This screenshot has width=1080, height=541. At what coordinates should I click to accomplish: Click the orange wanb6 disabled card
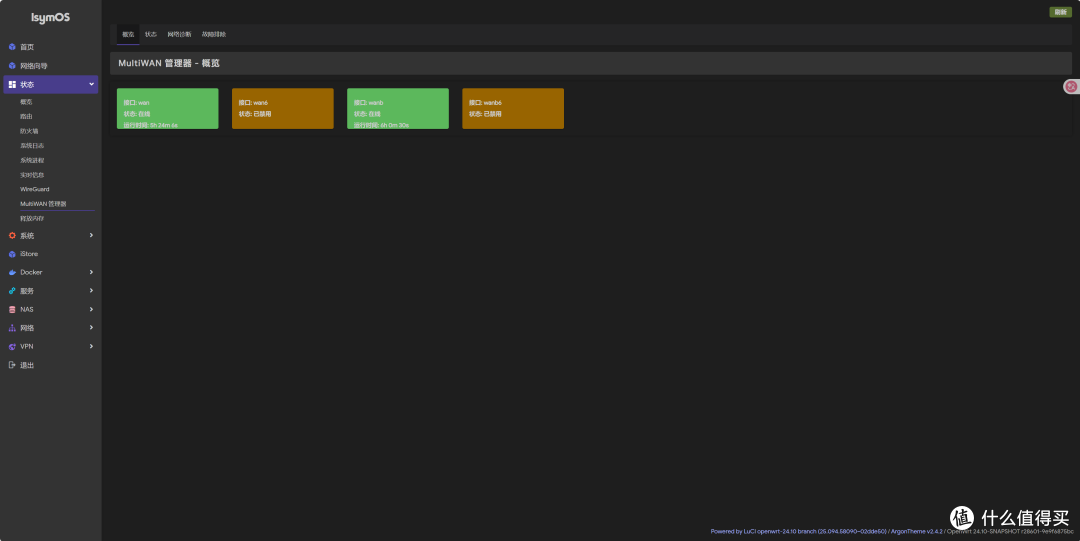[x=512, y=108]
